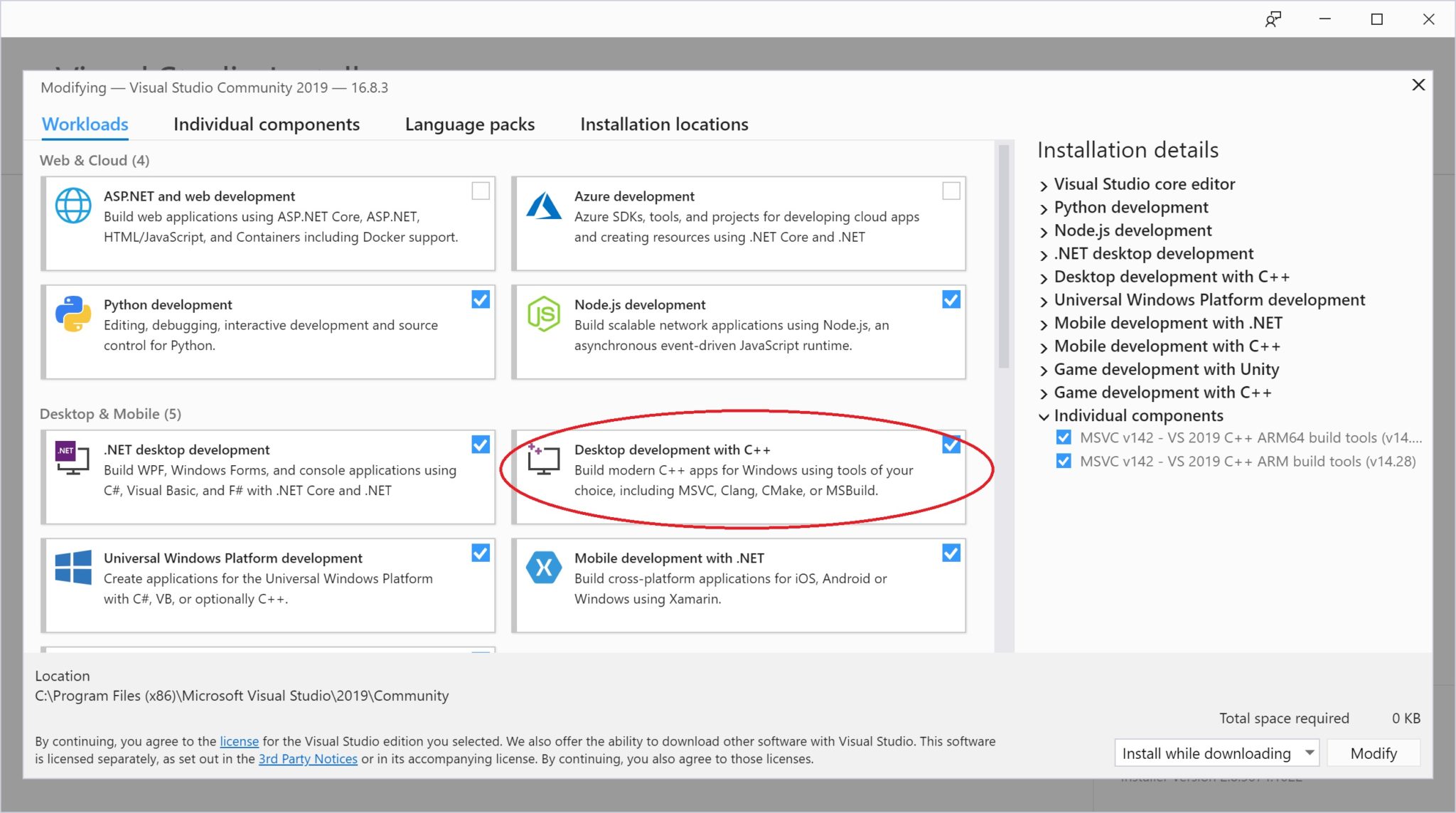This screenshot has width=1456, height=813.
Task: Open the license link
Action: click(x=239, y=741)
